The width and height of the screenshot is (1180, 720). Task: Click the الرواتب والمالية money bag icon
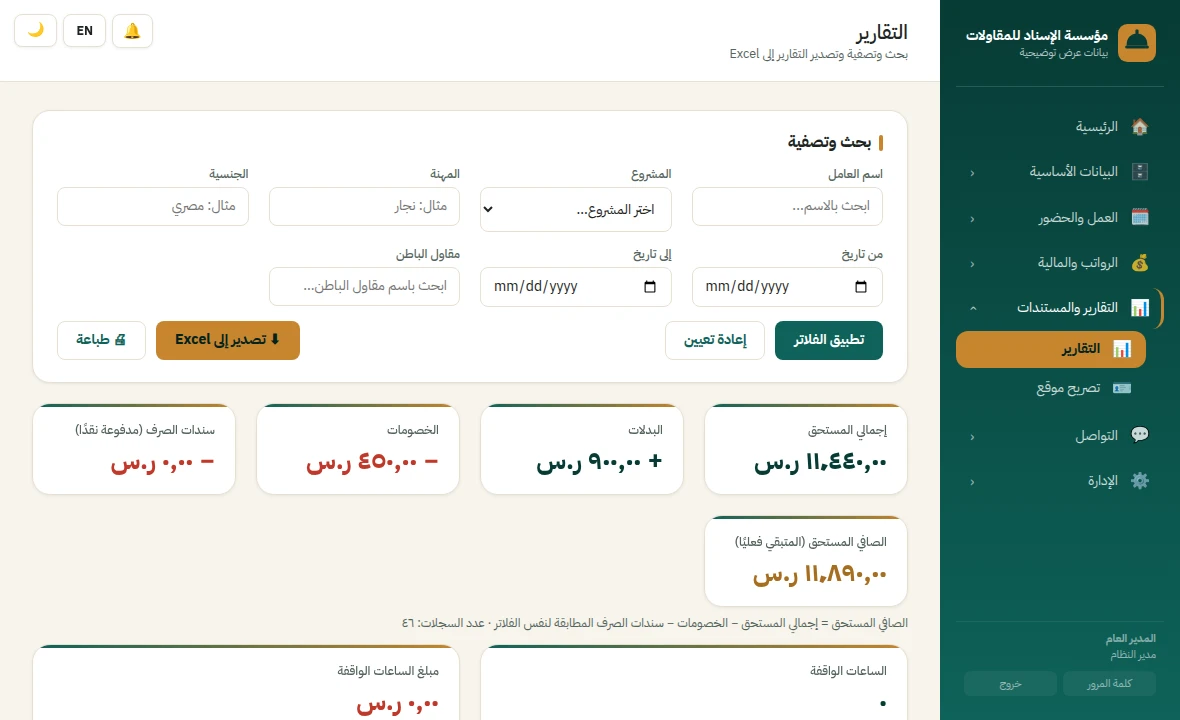pos(1139,263)
